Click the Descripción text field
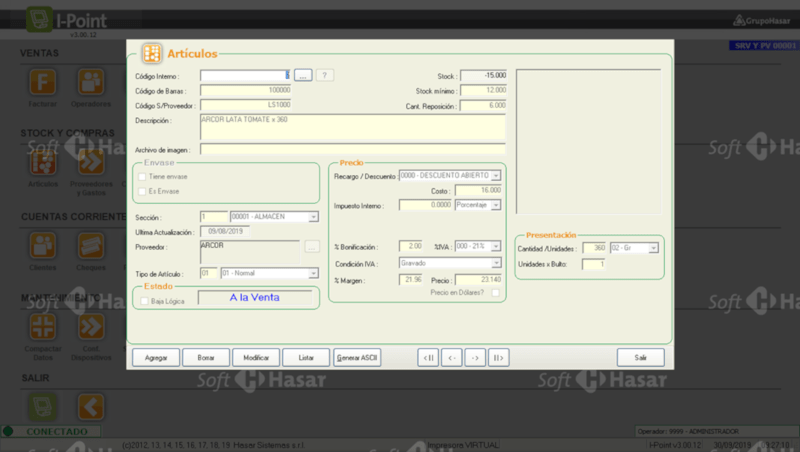Viewport: 800px width, 452px height. [352, 127]
